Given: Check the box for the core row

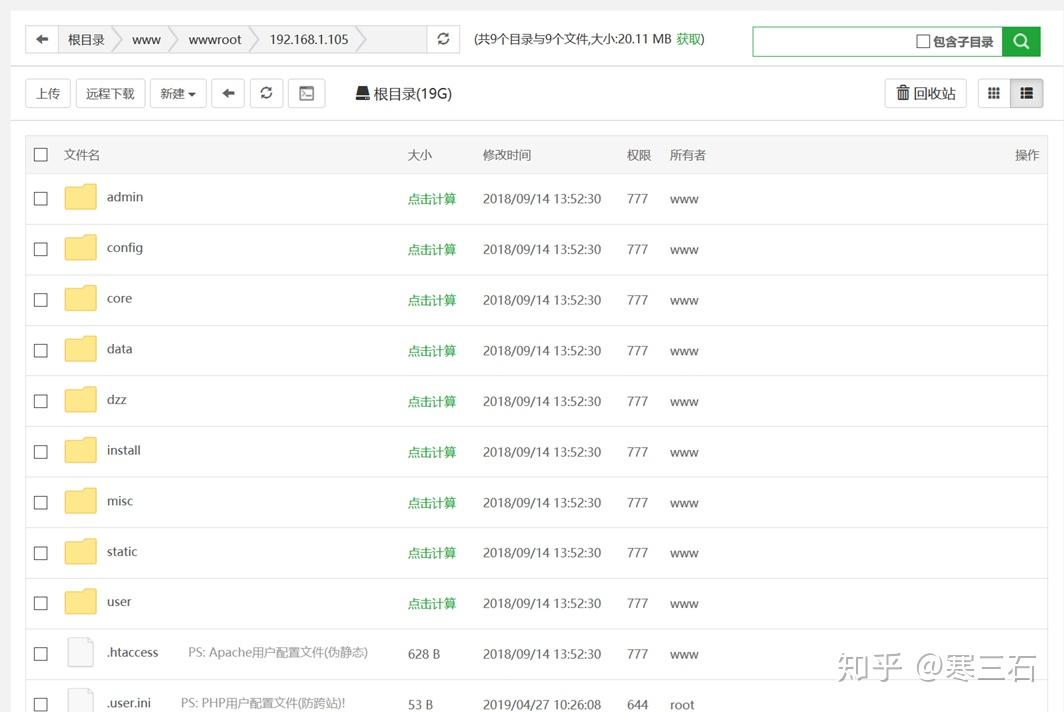Looking at the screenshot, I should [x=41, y=299].
